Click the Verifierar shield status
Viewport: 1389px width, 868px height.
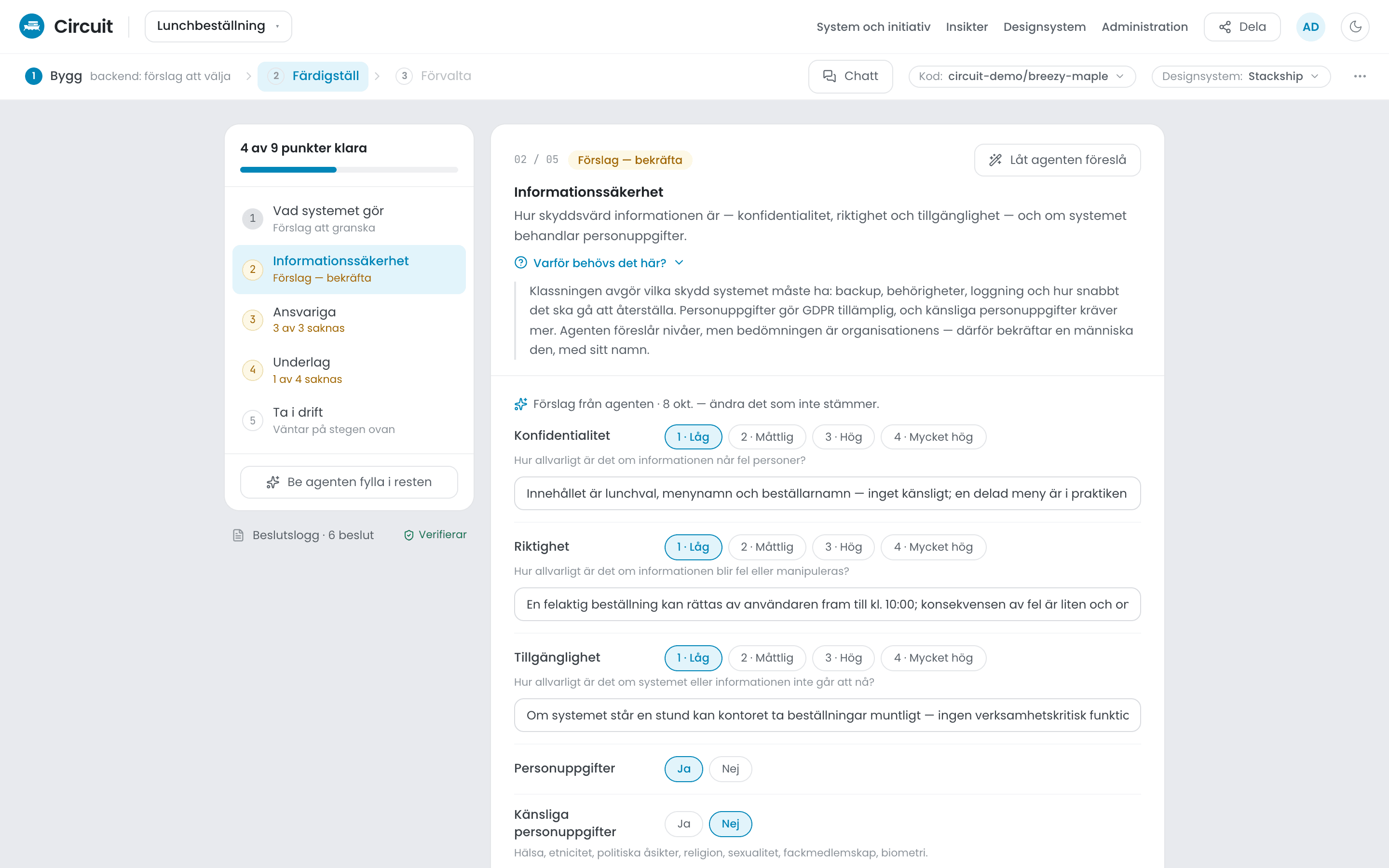click(x=435, y=534)
